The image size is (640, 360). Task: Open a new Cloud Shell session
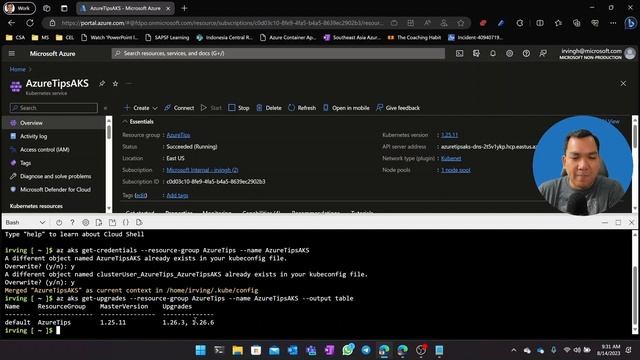pos(112,222)
